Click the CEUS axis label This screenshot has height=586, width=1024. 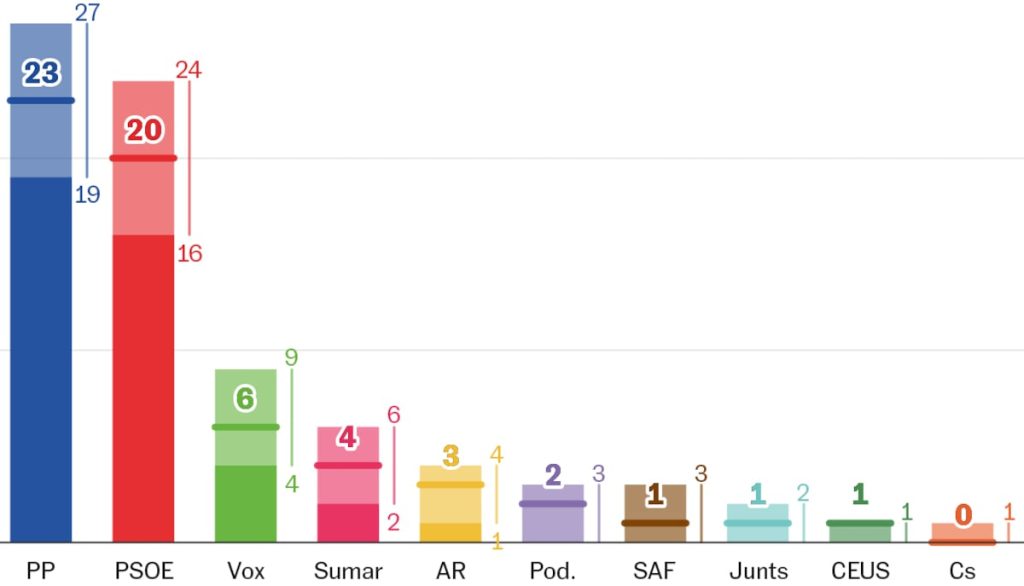pyautogui.click(x=860, y=571)
